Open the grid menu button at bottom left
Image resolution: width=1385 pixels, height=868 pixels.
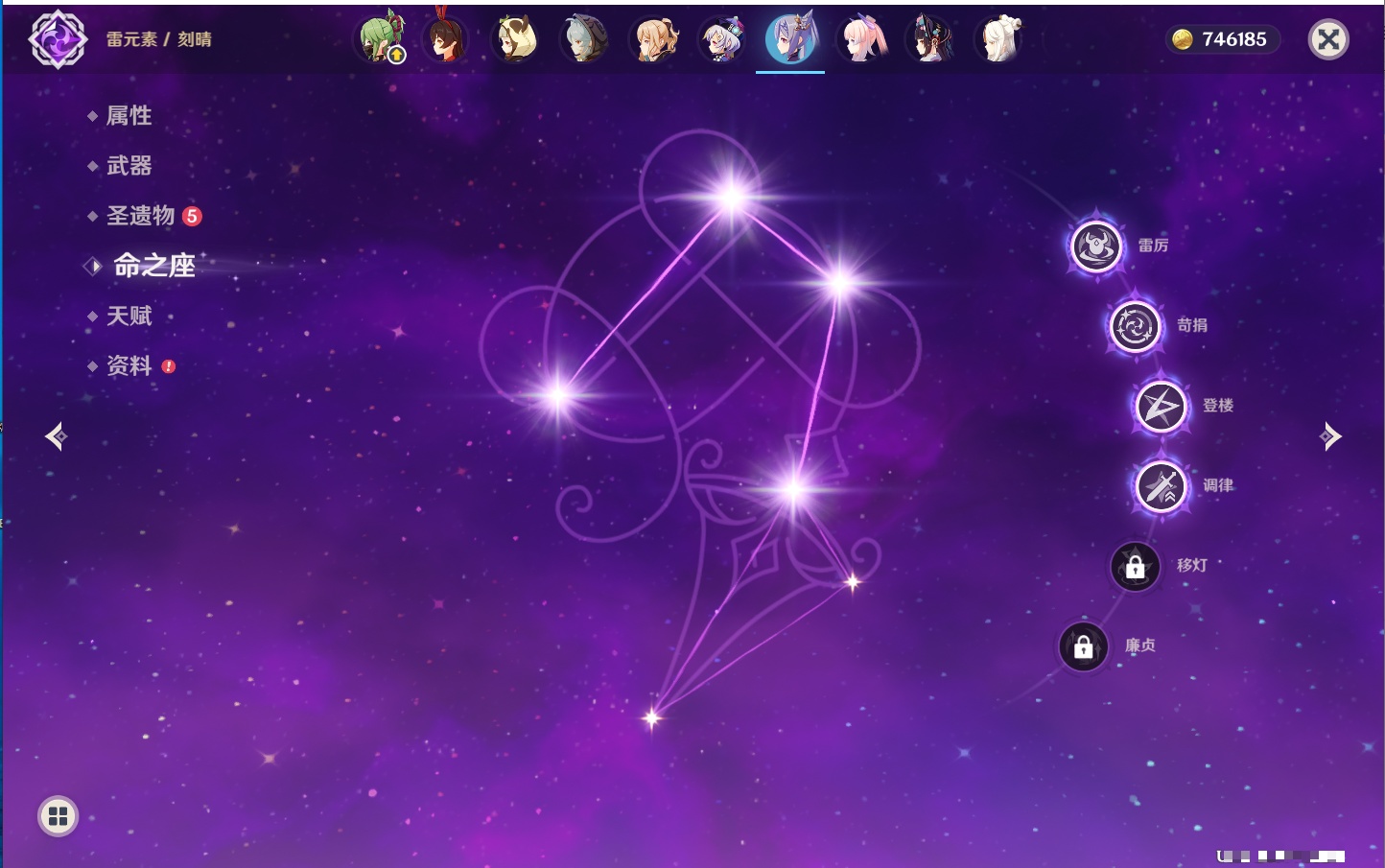58,816
